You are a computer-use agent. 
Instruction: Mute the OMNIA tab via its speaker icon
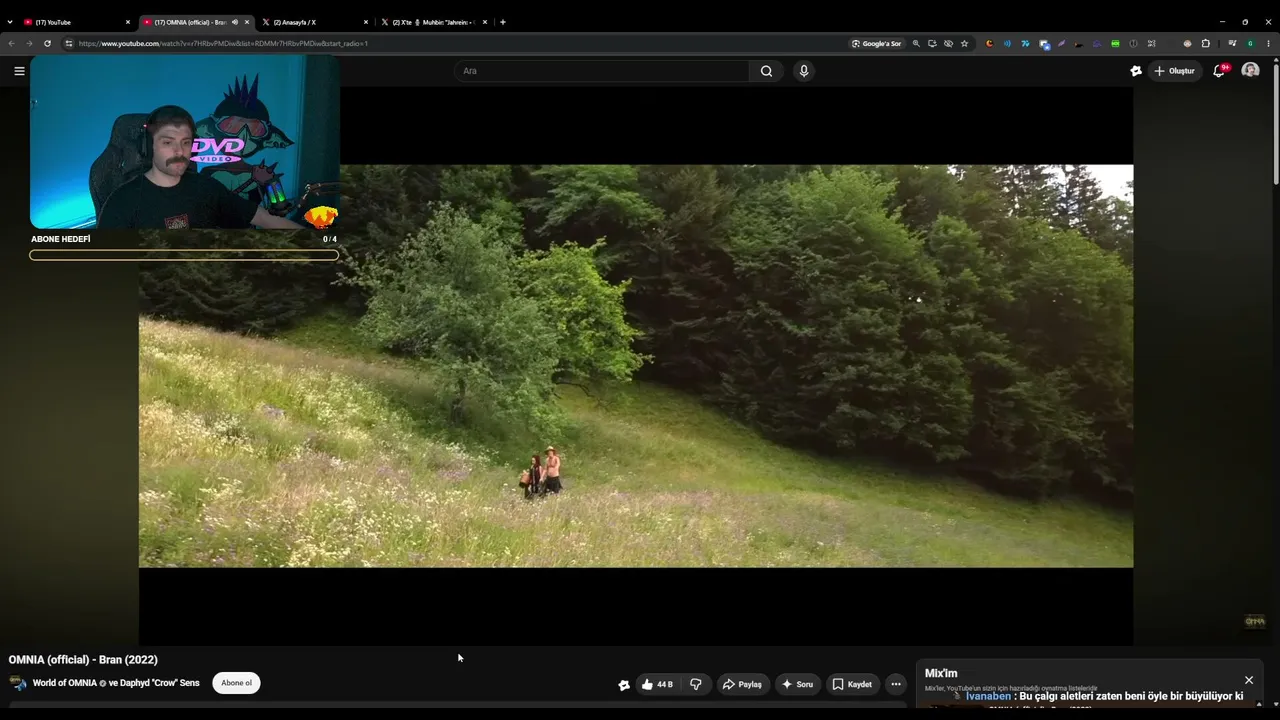pyautogui.click(x=235, y=22)
